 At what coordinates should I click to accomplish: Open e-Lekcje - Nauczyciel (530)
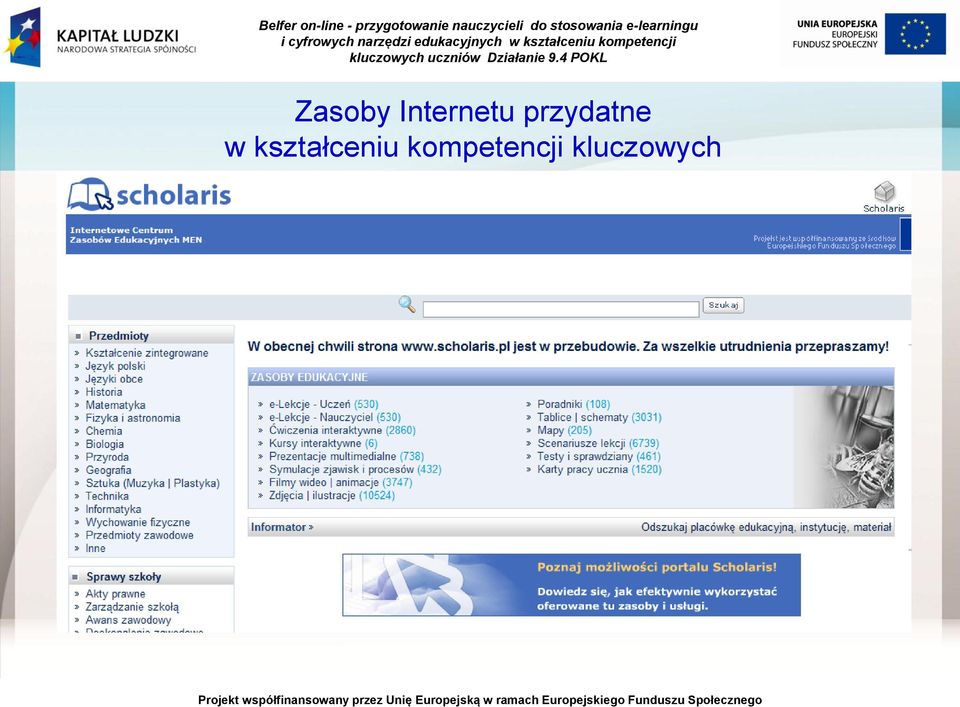335,417
